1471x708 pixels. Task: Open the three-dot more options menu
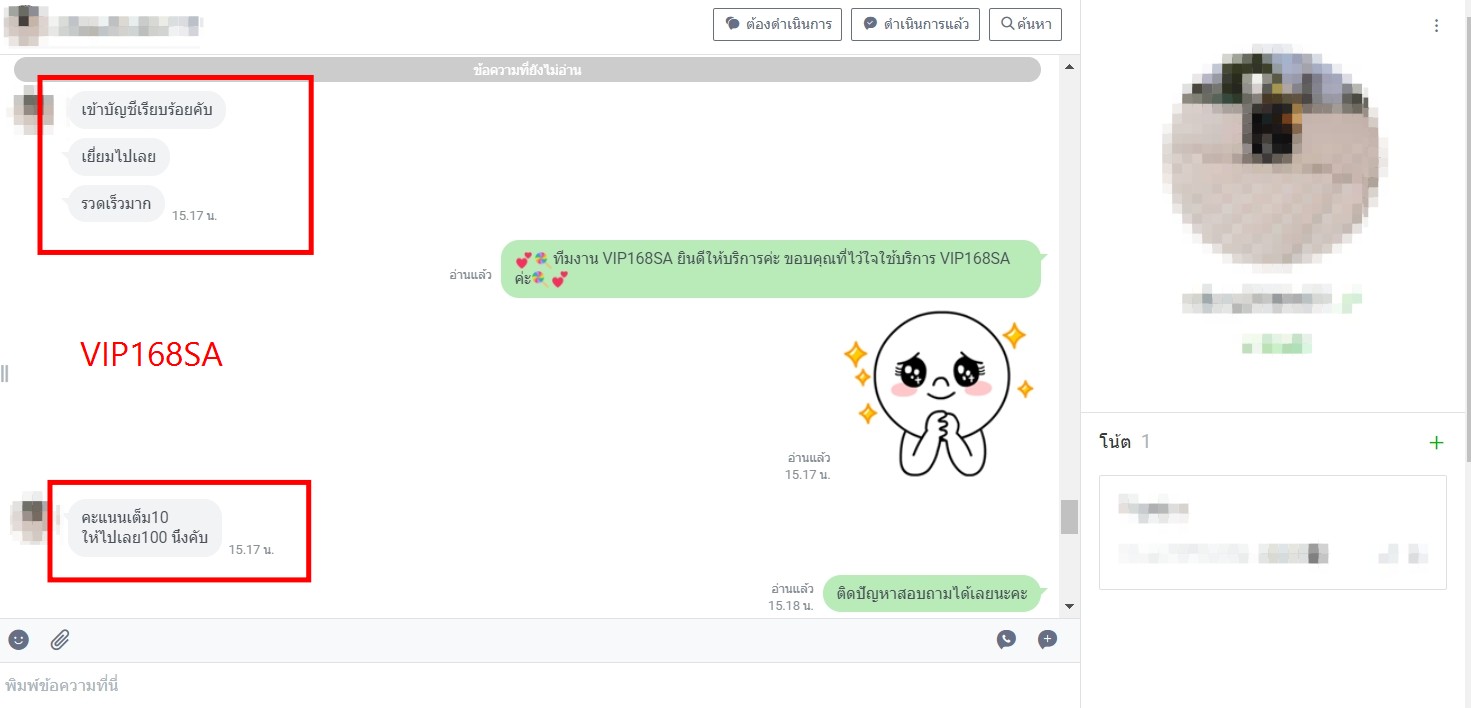point(1436,26)
